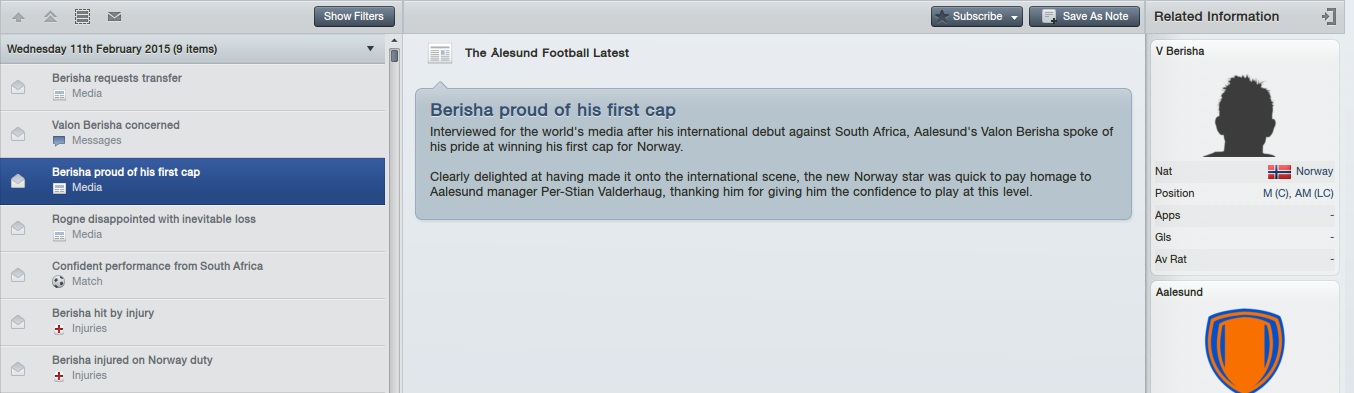Collapse the Wednesday 11th February 2015 group
Viewport: 1354px width, 393px height.
372,48
